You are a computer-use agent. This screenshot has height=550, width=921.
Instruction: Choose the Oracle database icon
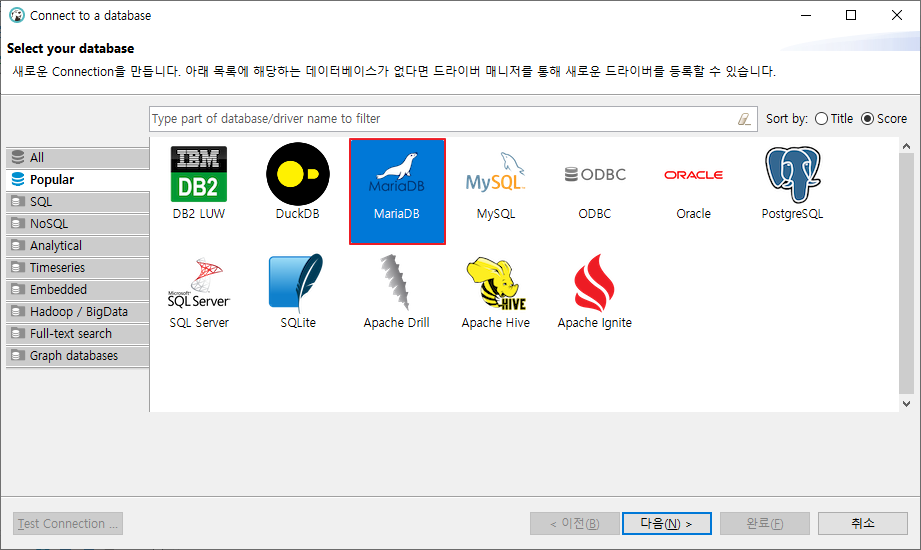coord(694,175)
